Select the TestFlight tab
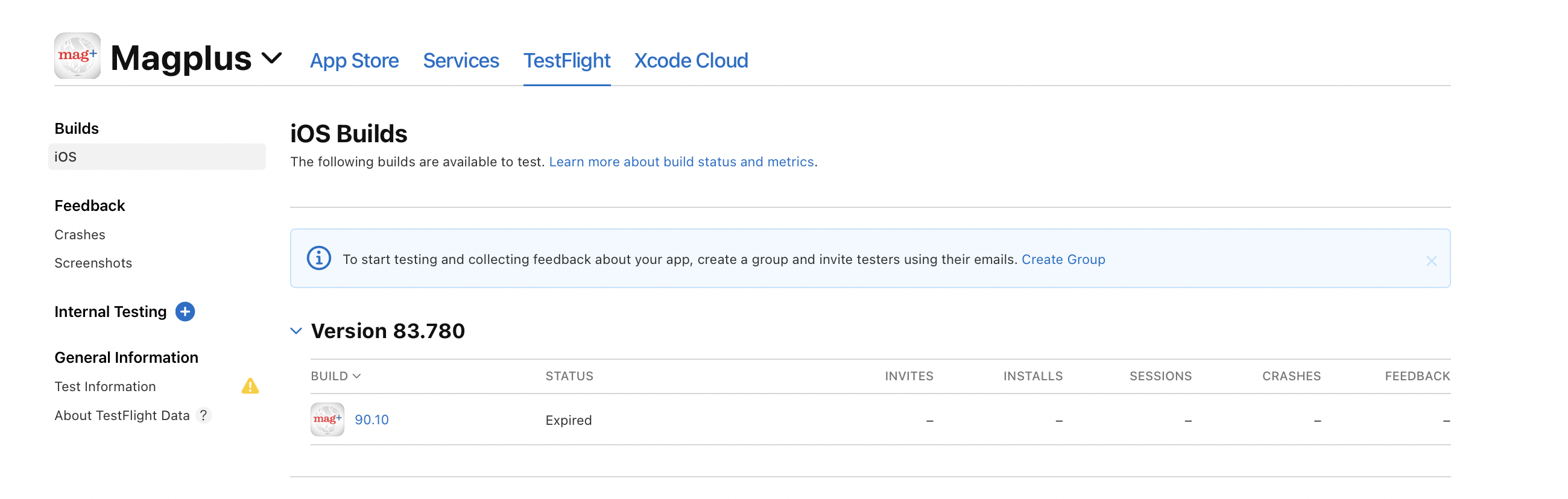Image resolution: width=1568 pixels, height=499 pixels. [567, 60]
